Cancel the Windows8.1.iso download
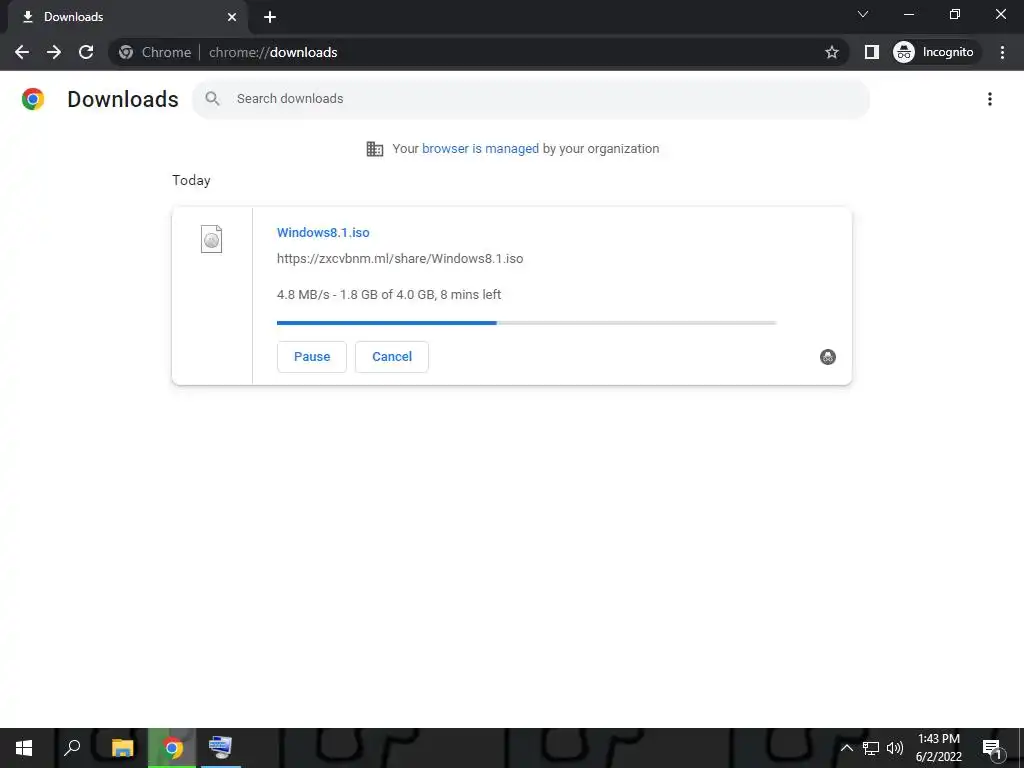 coord(392,357)
